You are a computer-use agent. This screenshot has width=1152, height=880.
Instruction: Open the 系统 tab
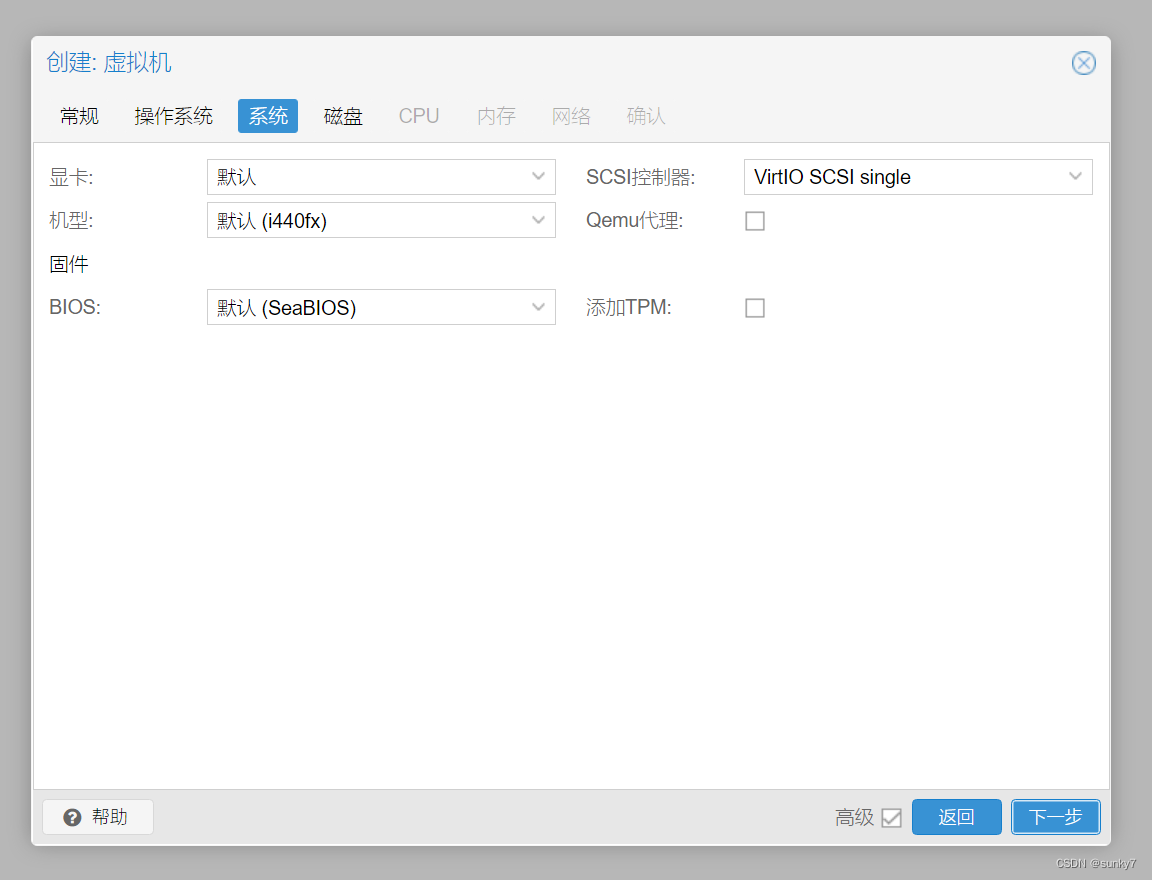[267, 116]
